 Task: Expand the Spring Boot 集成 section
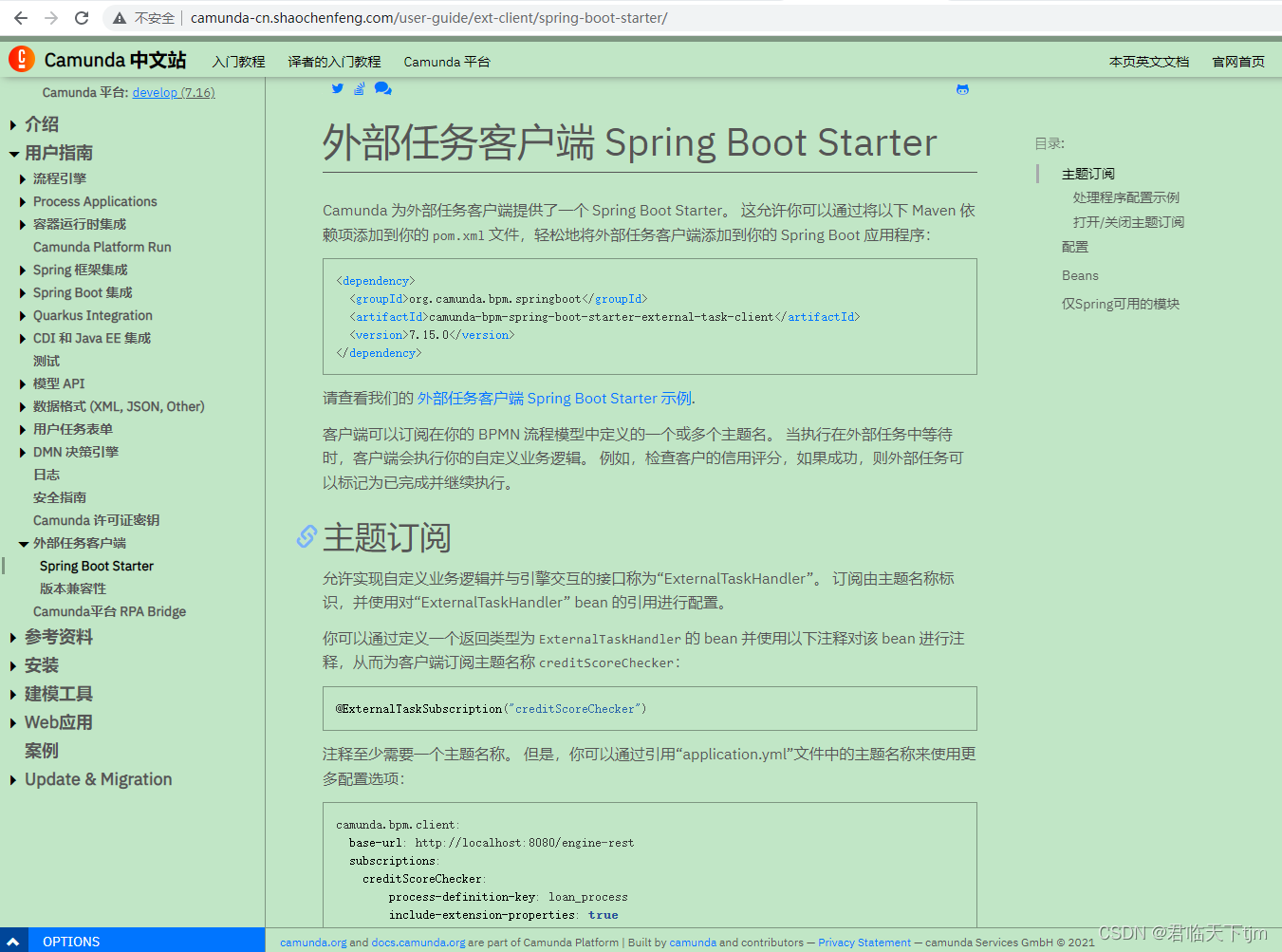coord(24,292)
